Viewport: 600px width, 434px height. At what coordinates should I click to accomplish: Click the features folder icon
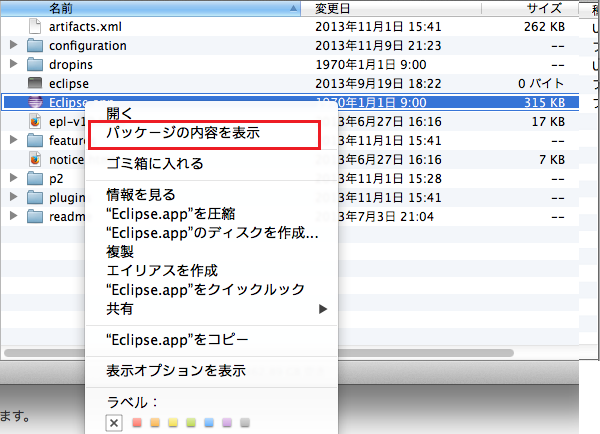35,140
